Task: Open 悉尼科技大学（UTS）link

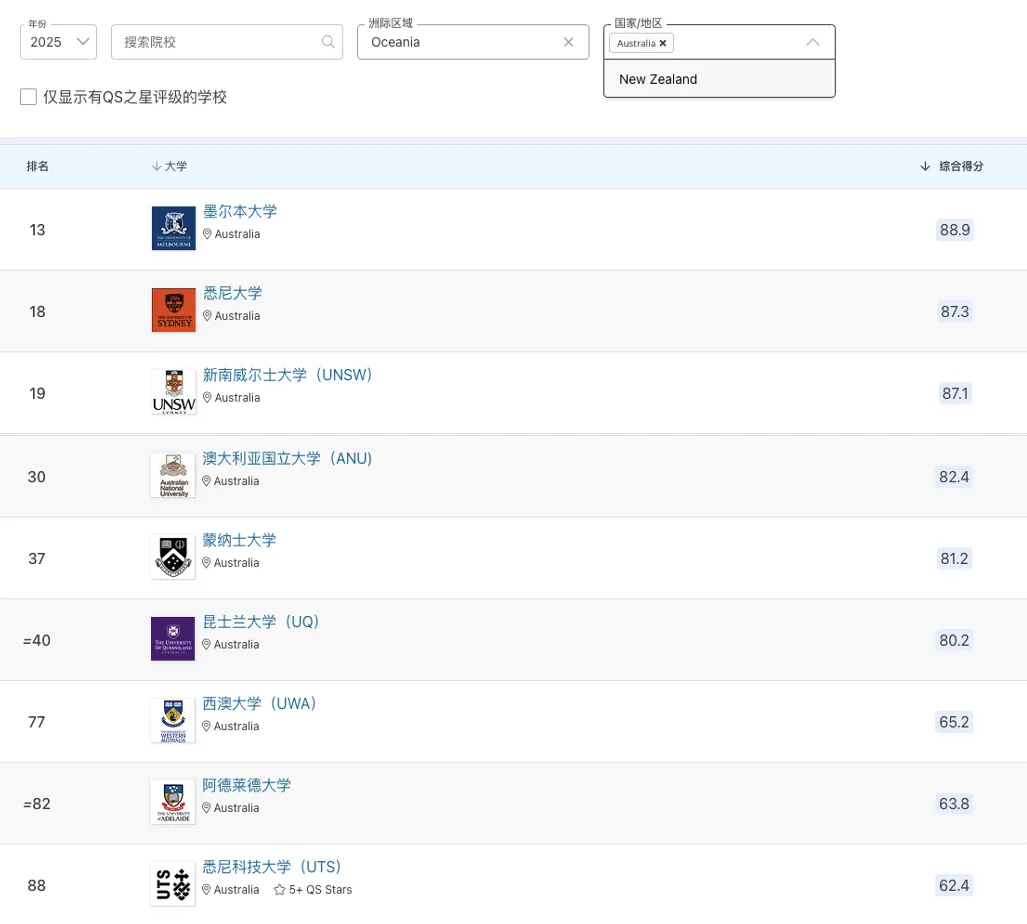Action: click(x=272, y=868)
